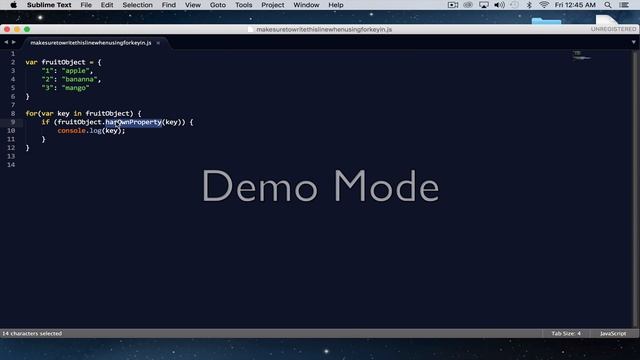Open the Tab Size: 4 selector

point(566,333)
